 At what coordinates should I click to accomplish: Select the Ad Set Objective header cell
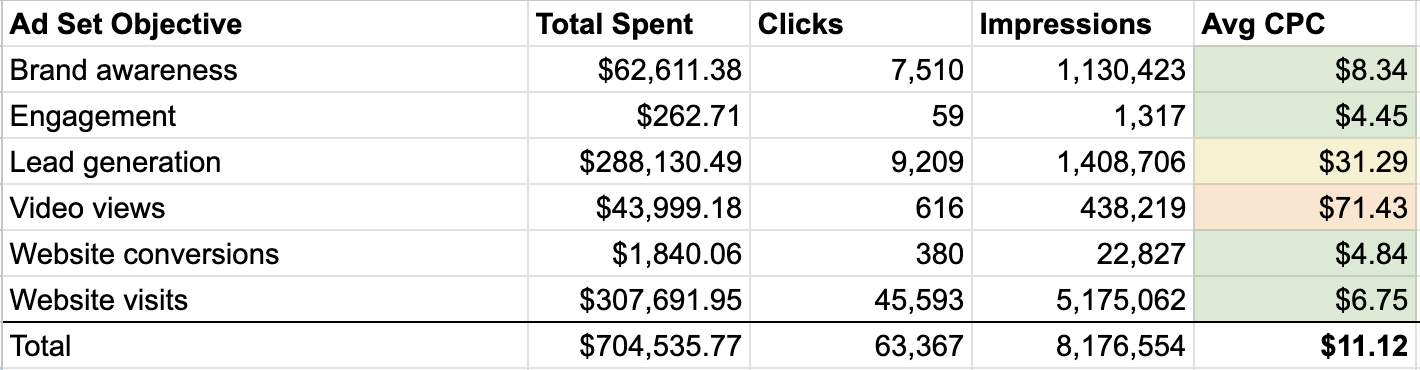(264, 23)
